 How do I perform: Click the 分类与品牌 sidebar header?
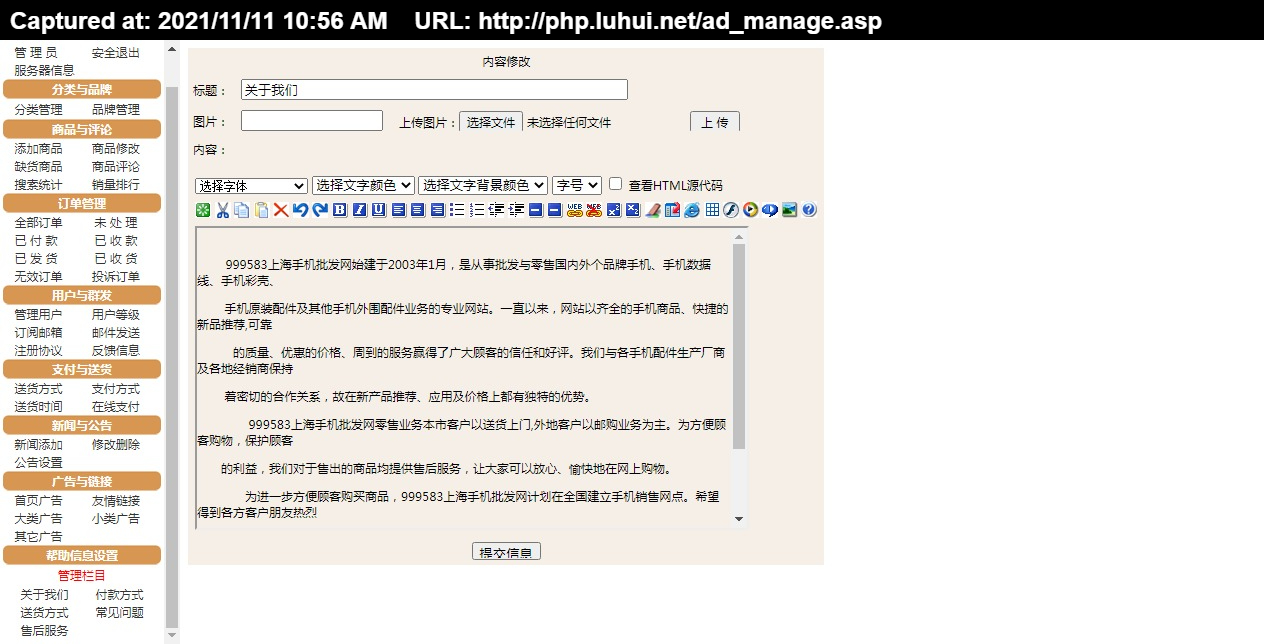click(82, 89)
